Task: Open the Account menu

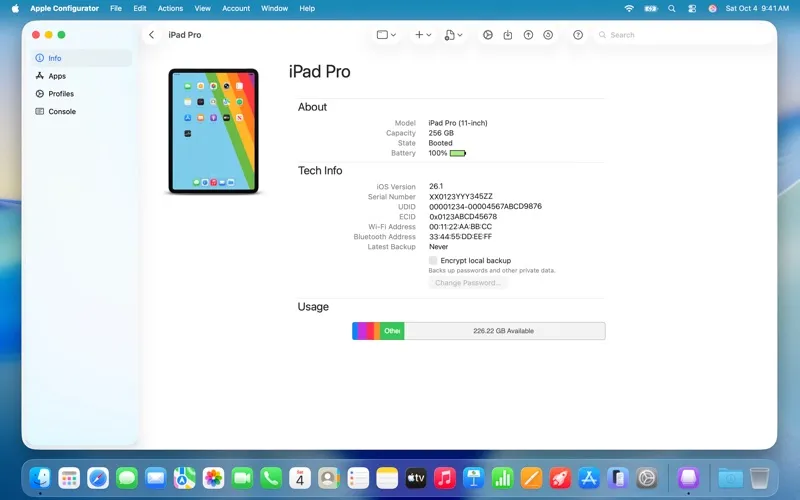Action: pos(236,8)
